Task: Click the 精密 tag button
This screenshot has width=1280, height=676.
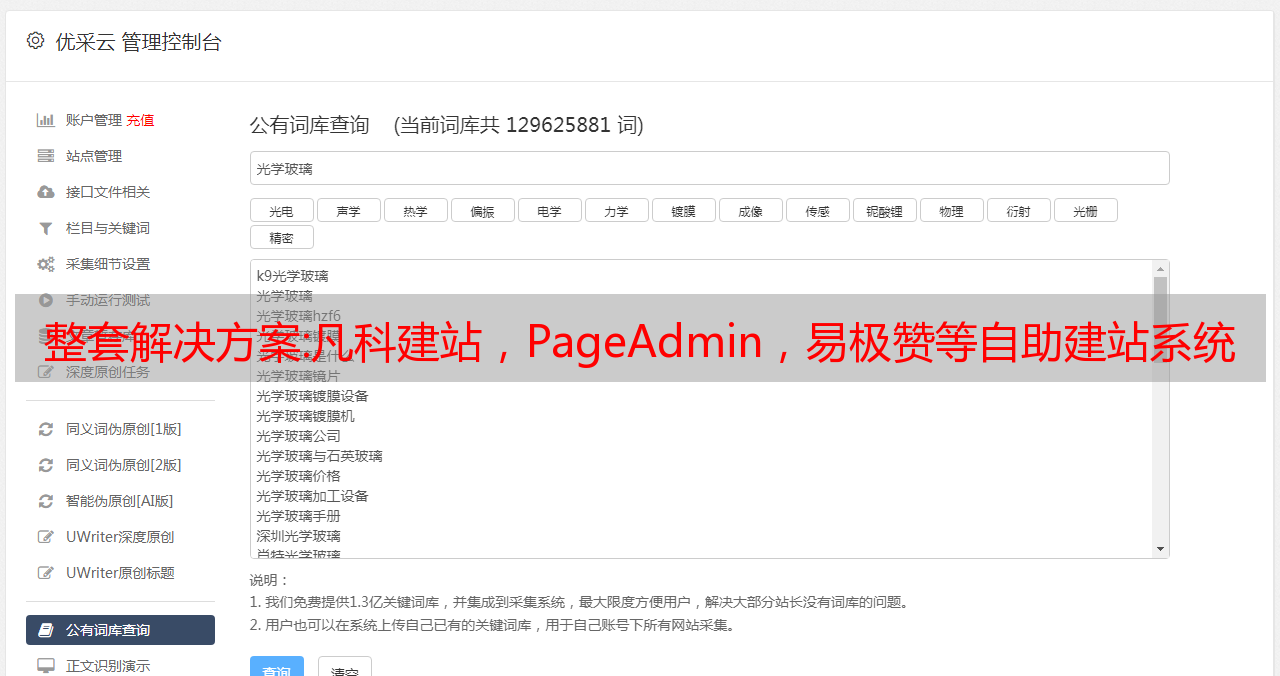Action: tap(281, 237)
